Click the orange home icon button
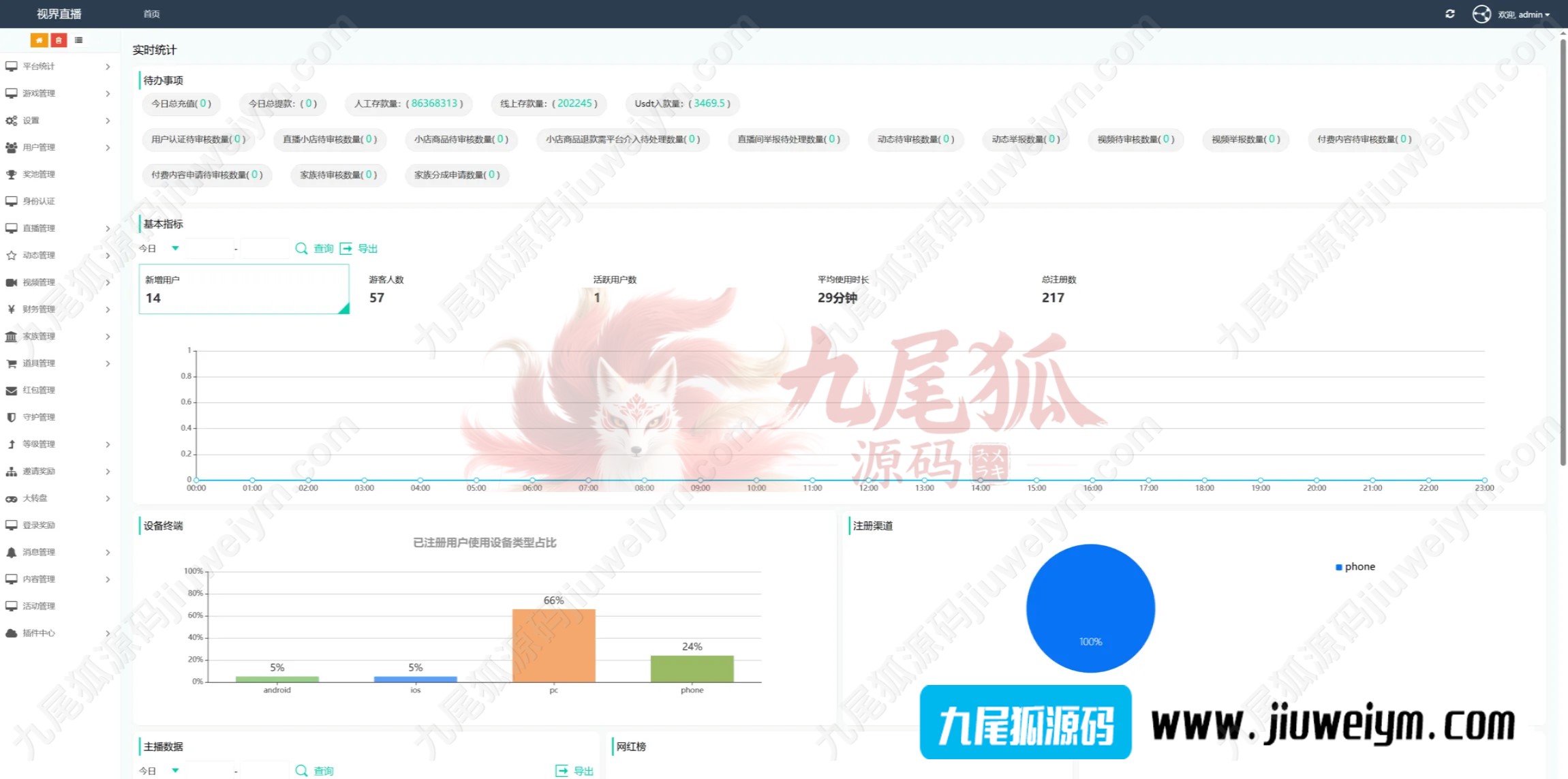Viewport: 1568px width, 779px height. click(x=39, y=40)
